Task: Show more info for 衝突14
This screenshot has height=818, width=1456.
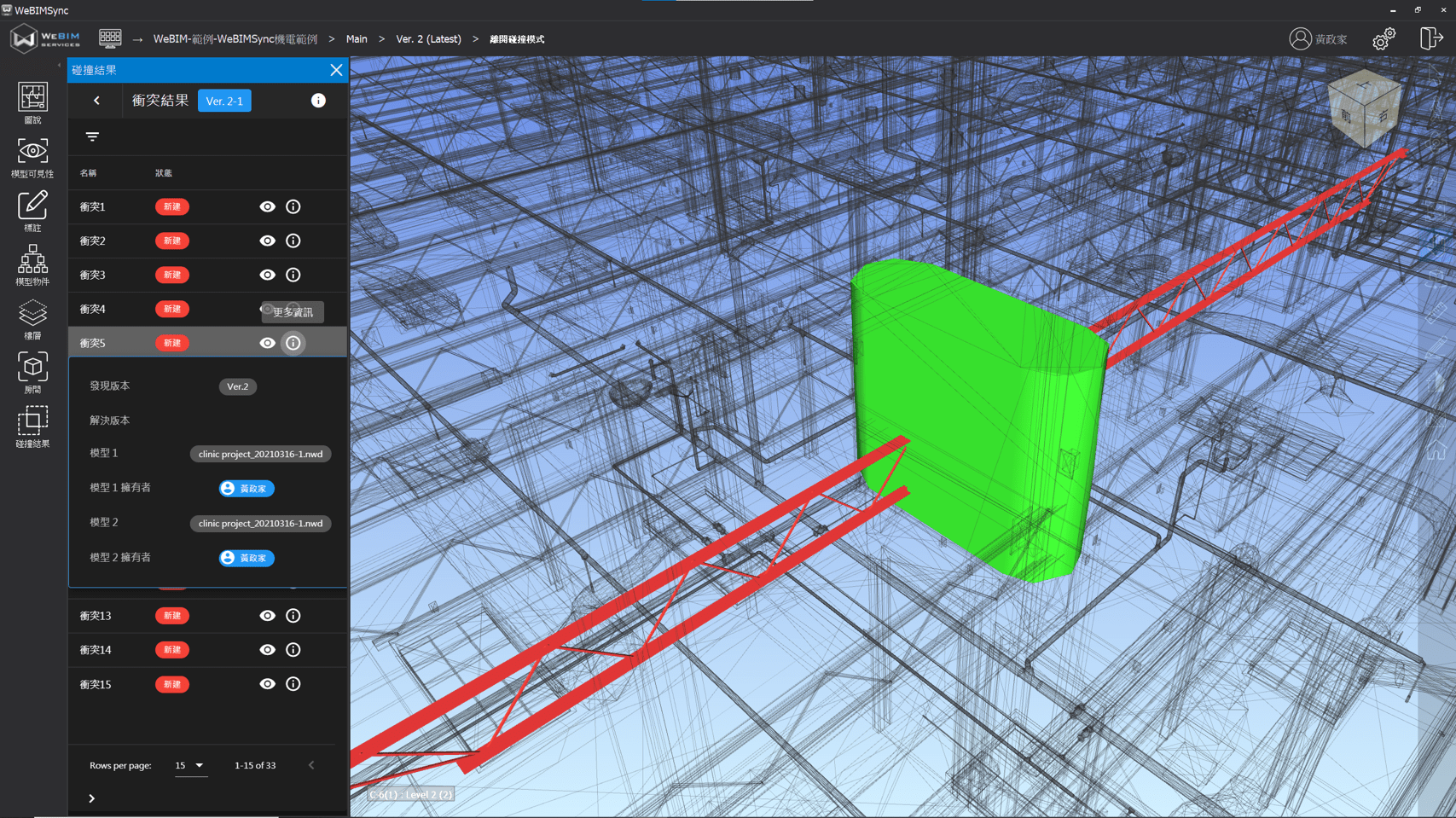Action: [293, 650]
